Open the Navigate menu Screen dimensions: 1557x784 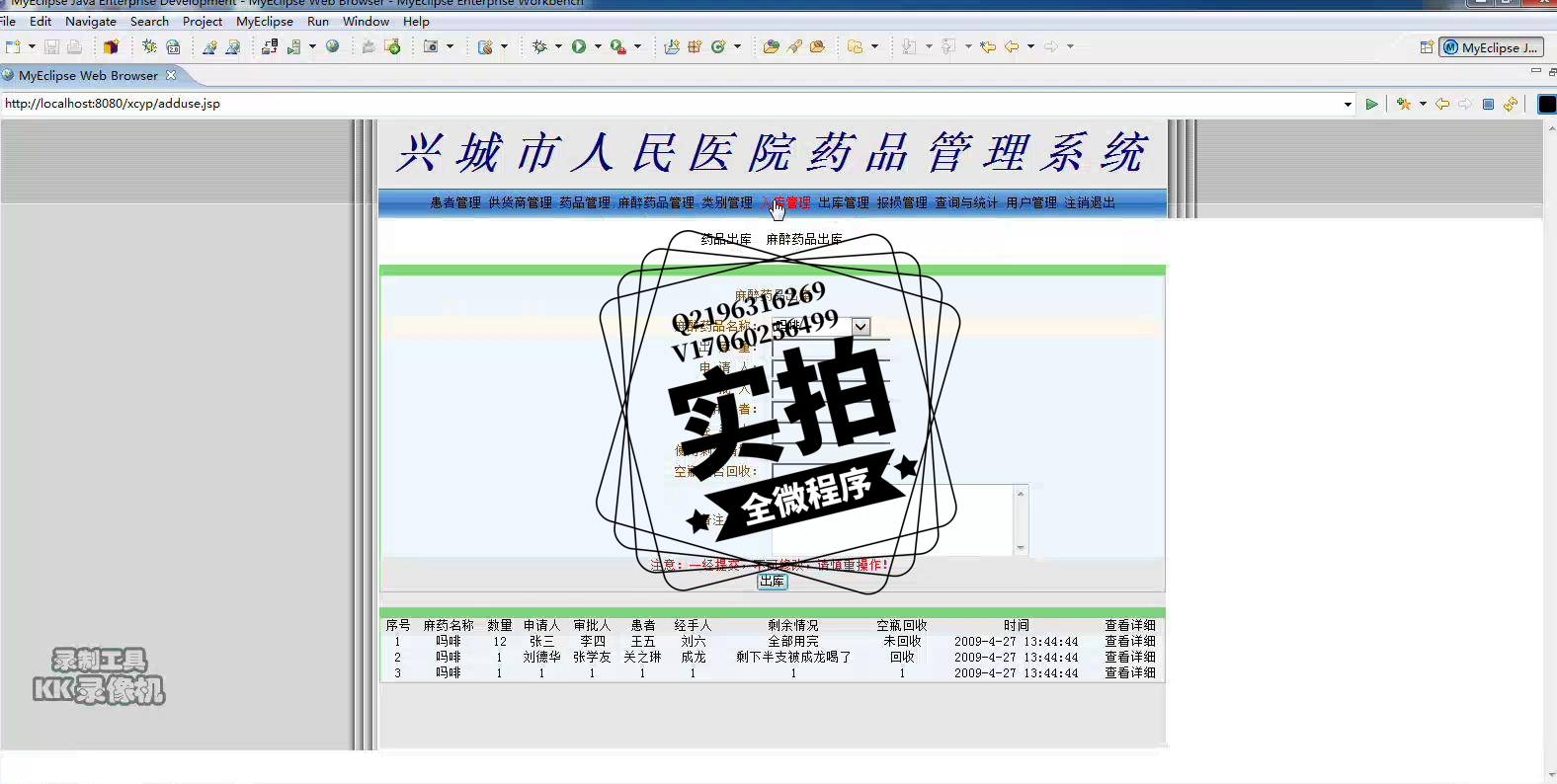click(x=91, y=21)
